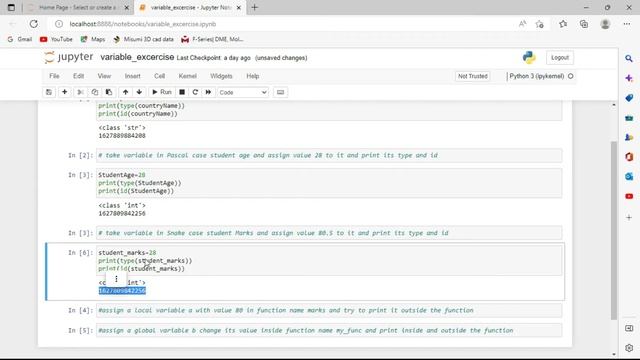Open the Widgets menu
The width and height of the screenshot is (640, 360).
[x=221, y=76]
